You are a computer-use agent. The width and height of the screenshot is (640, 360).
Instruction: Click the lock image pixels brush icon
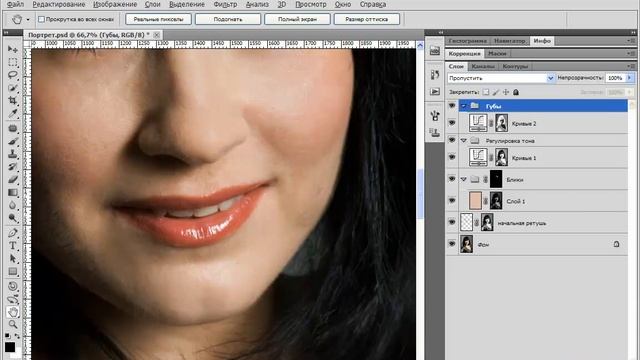point(496,92)
